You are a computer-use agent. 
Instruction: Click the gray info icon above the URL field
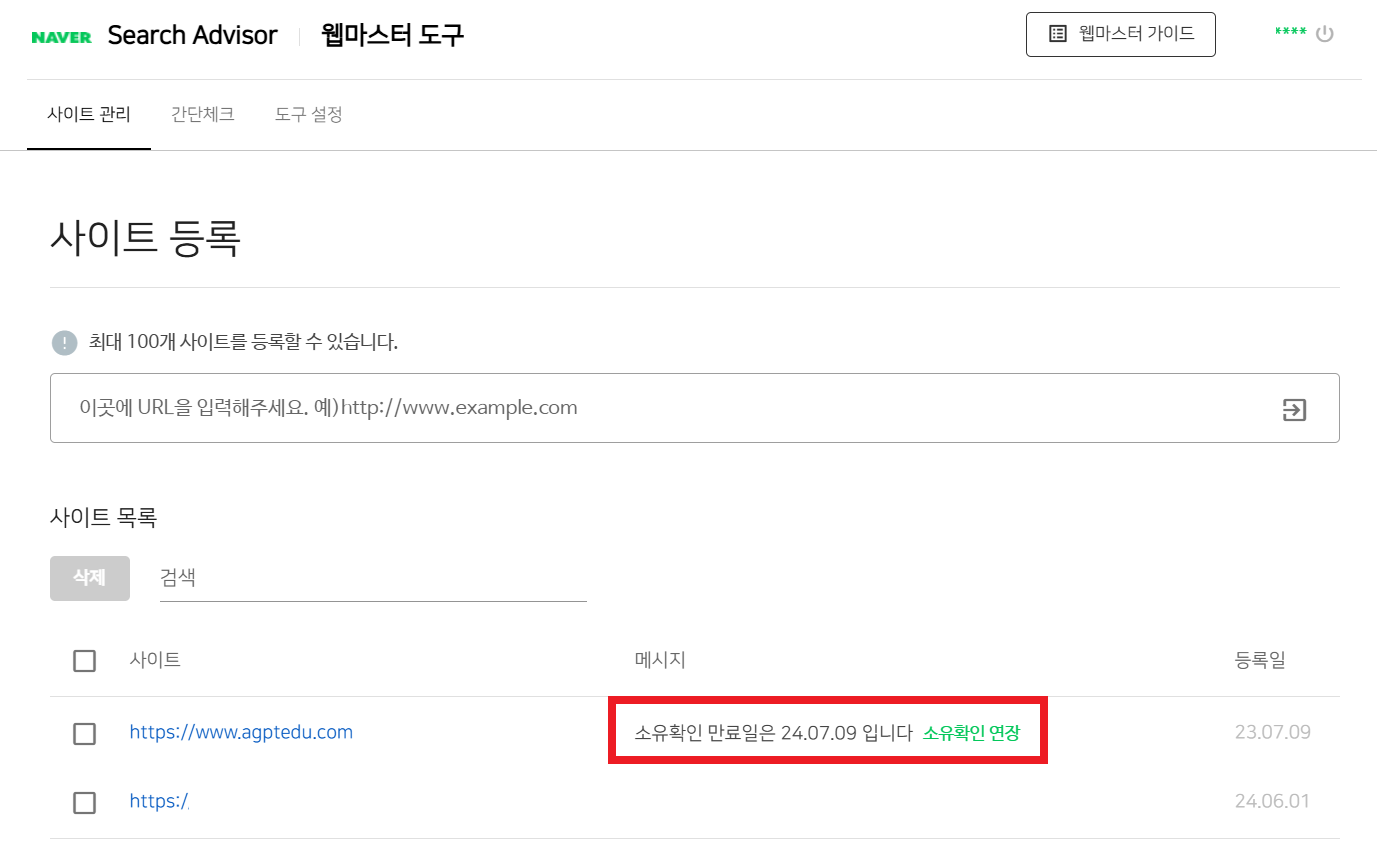(64, 343)
